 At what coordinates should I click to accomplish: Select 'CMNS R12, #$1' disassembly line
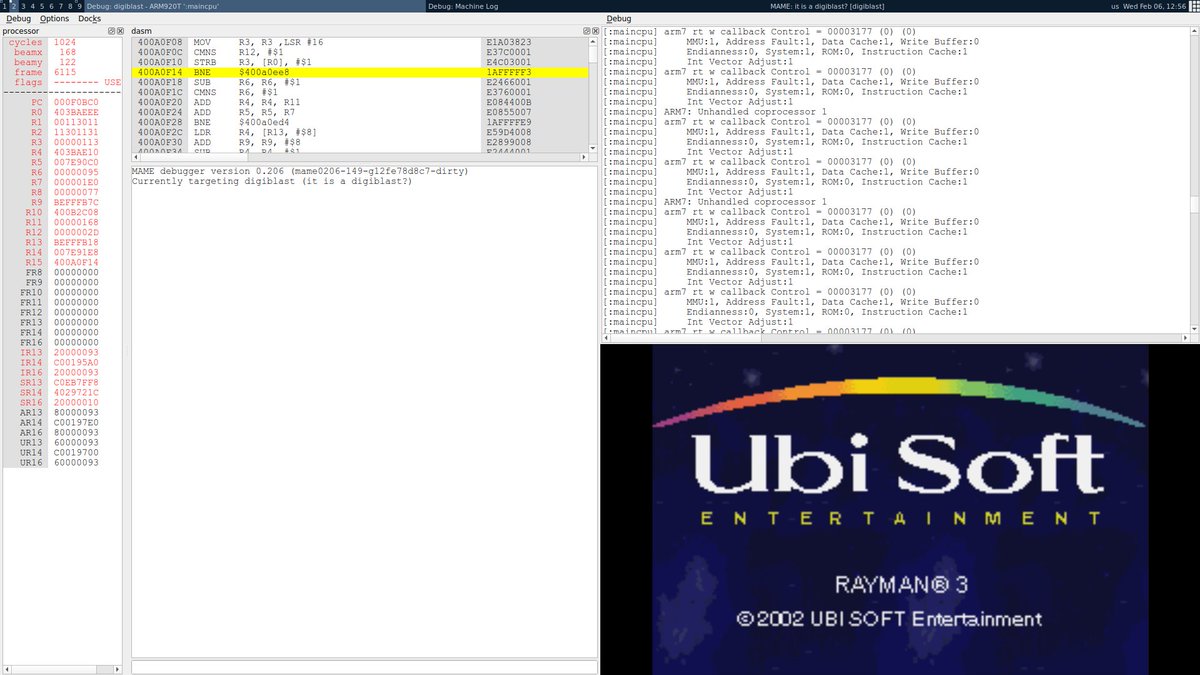coord(360,53)
